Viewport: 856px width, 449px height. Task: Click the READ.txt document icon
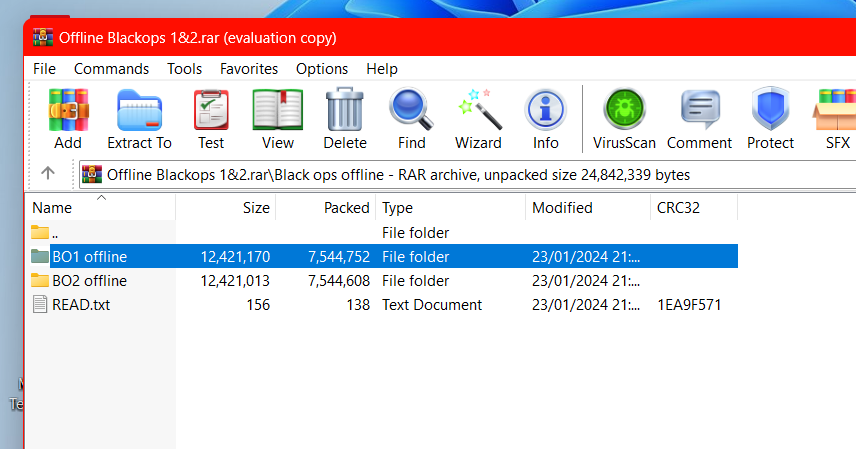coord(39,304)
